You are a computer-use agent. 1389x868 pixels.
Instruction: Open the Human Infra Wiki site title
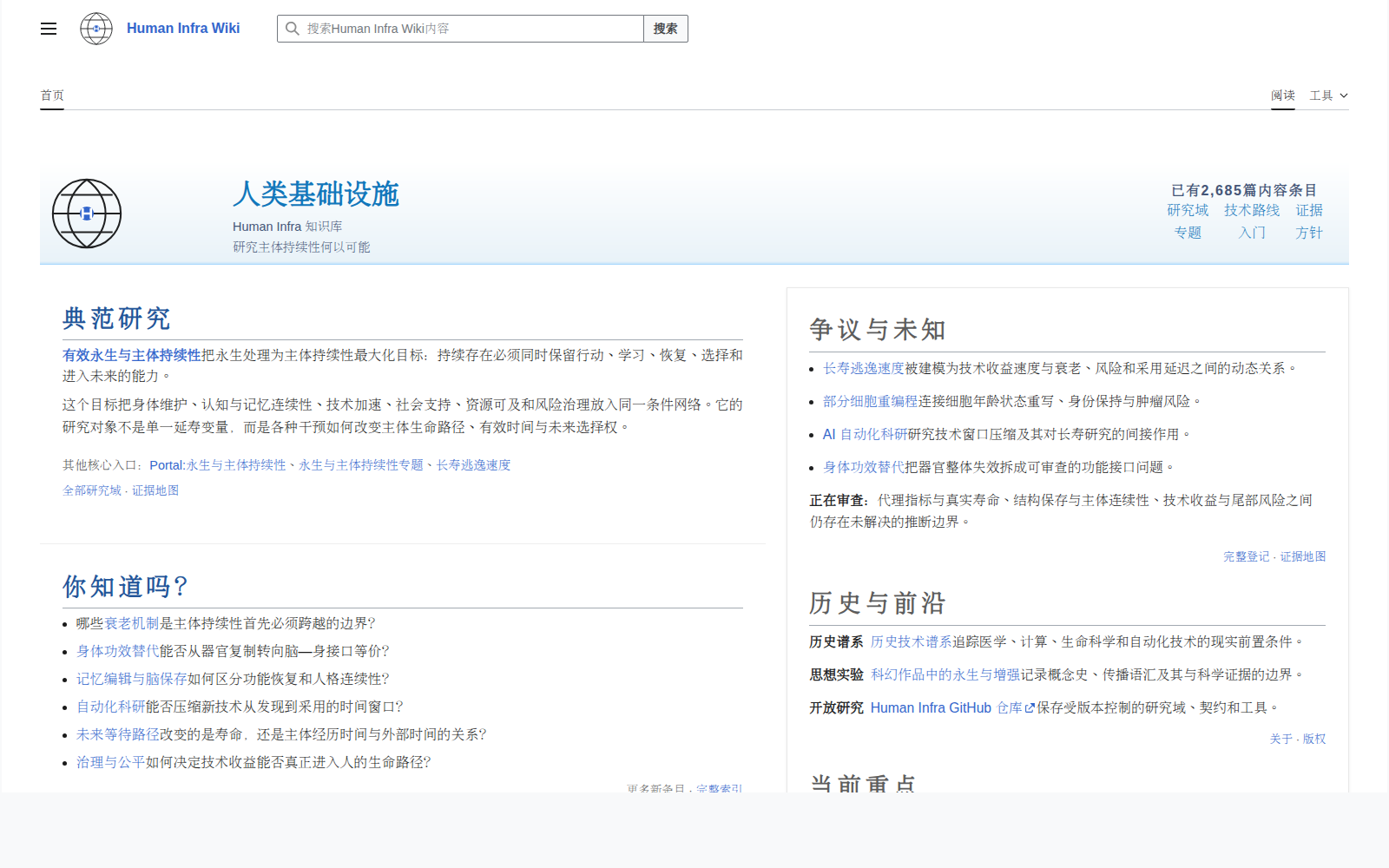[x=183, y=29]
